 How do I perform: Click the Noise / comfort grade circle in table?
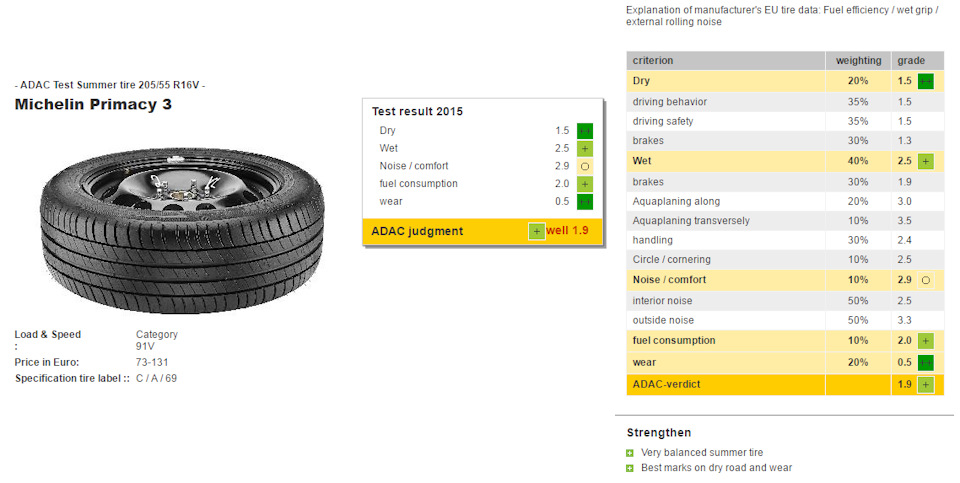(x=926, y=280)
